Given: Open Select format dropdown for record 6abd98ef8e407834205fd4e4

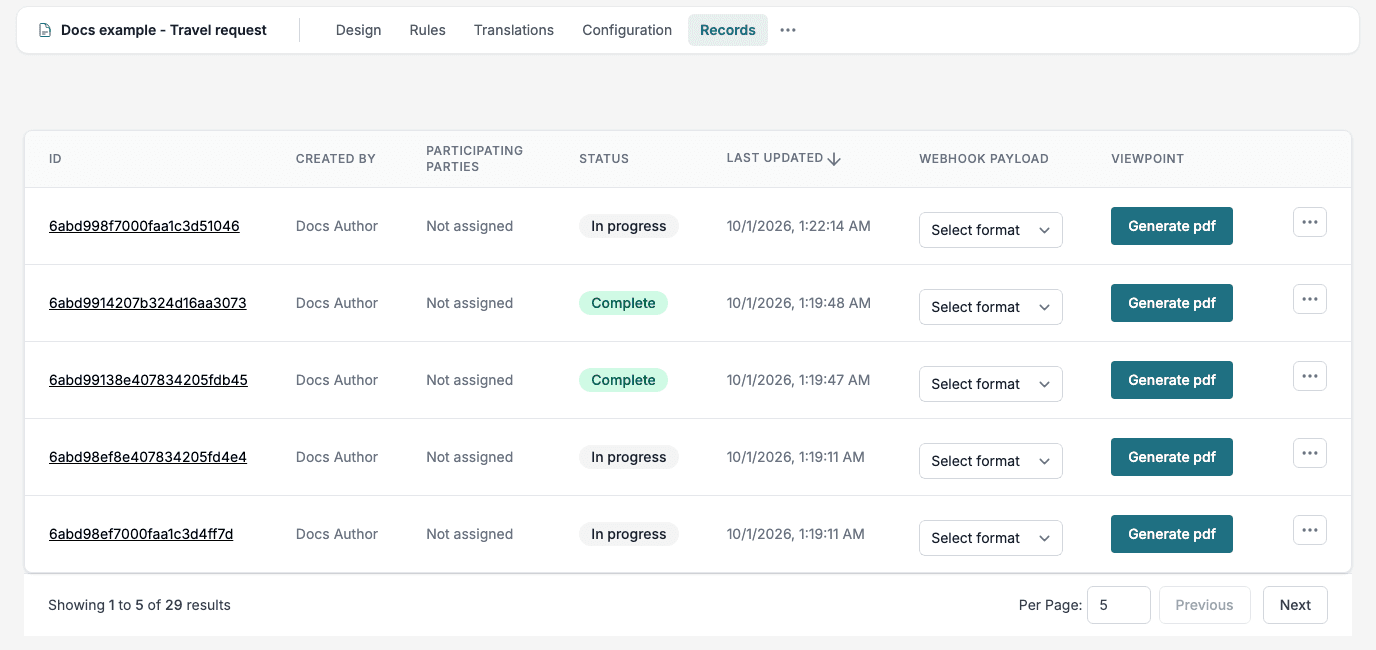Looking at the screenshot, I should click(991, 461).
